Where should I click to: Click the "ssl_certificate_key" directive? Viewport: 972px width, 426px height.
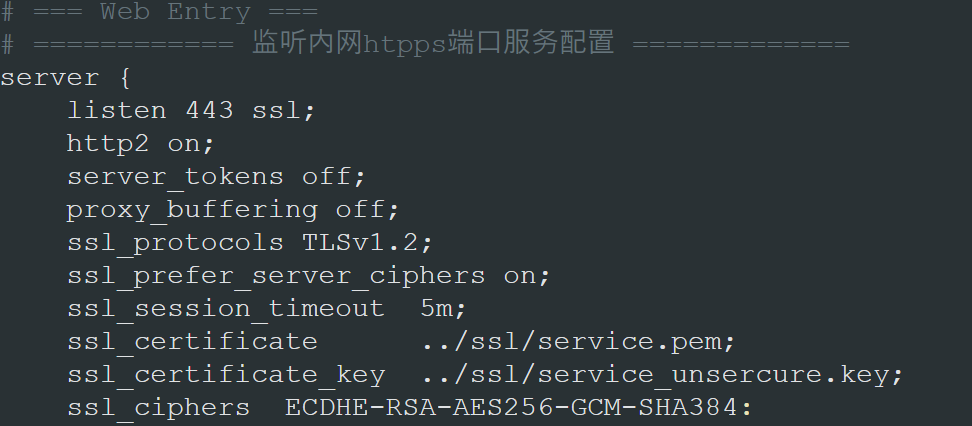click(x=225, y=374)
